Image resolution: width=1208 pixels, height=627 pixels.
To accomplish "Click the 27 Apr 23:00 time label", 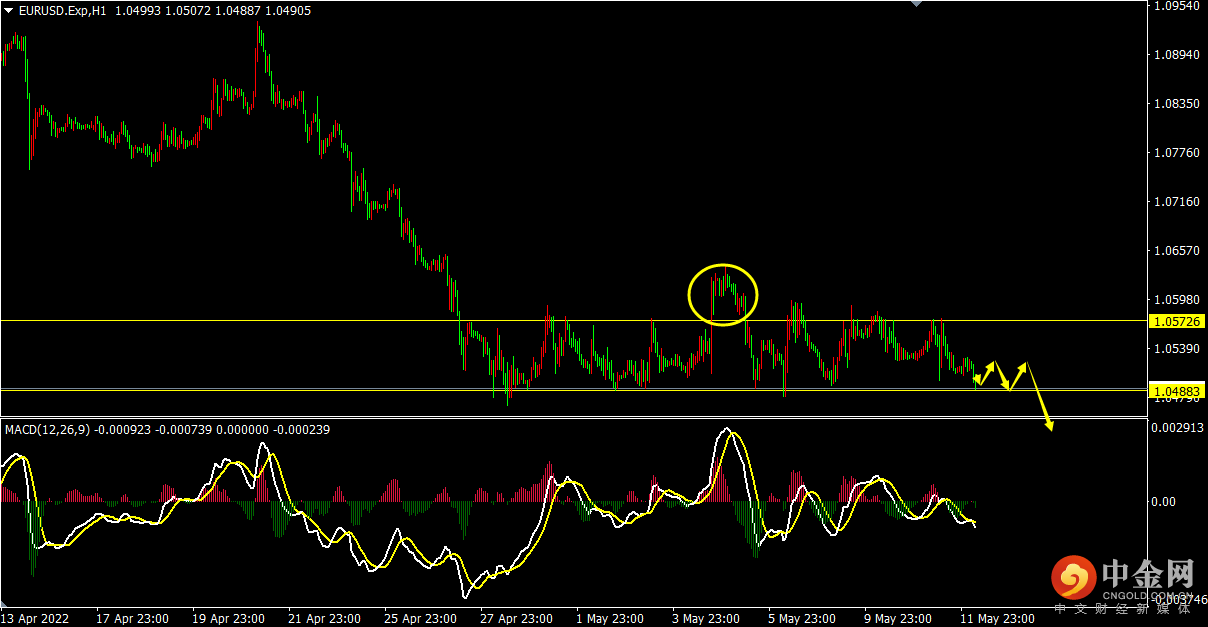I will click(516, 618).
